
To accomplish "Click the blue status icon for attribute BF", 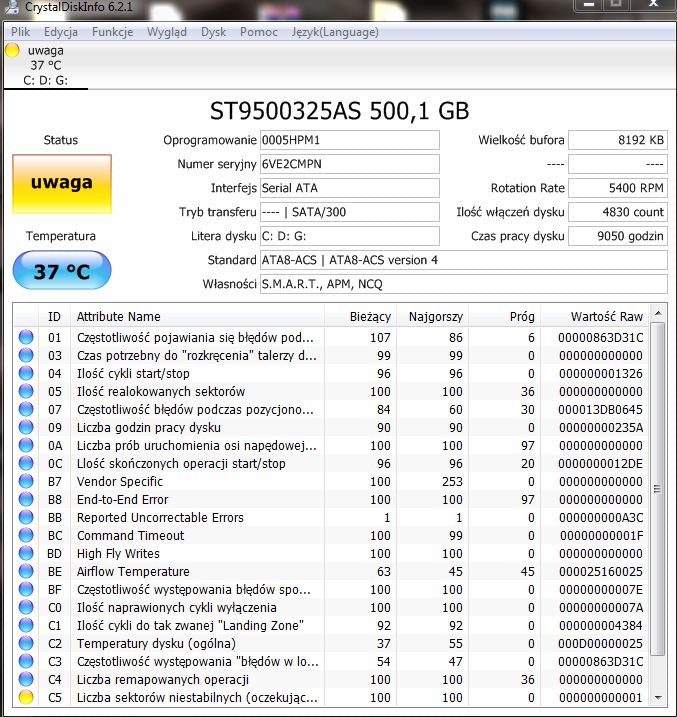I will click(26, 589).
